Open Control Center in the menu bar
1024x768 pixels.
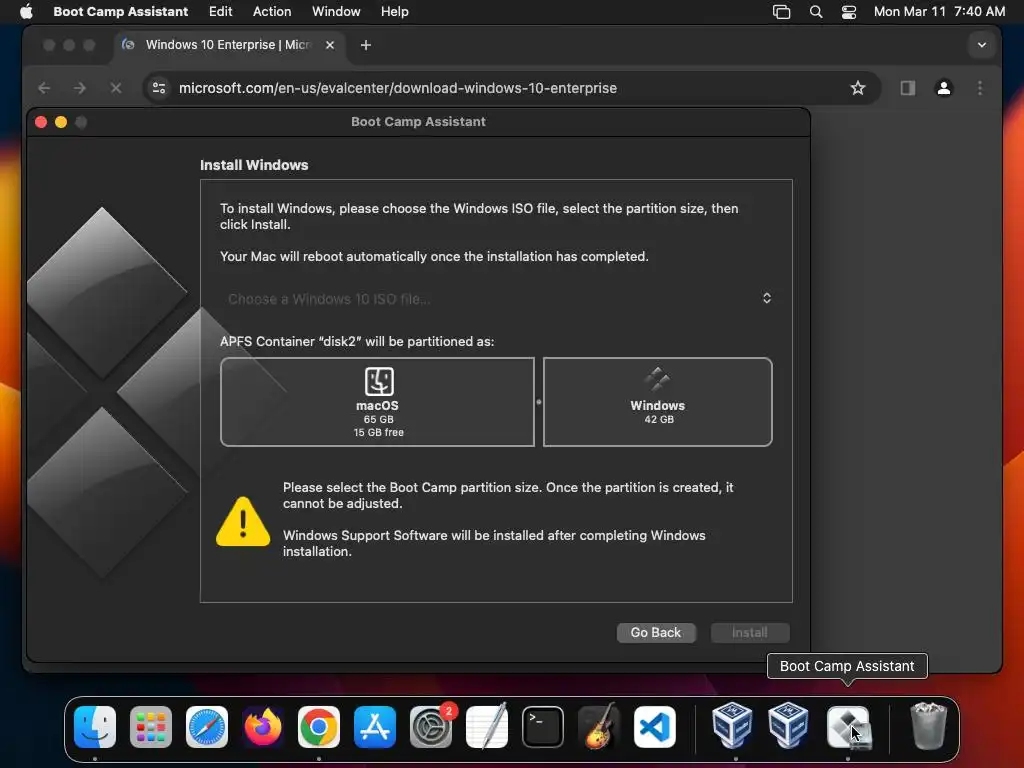click(848, 12)
